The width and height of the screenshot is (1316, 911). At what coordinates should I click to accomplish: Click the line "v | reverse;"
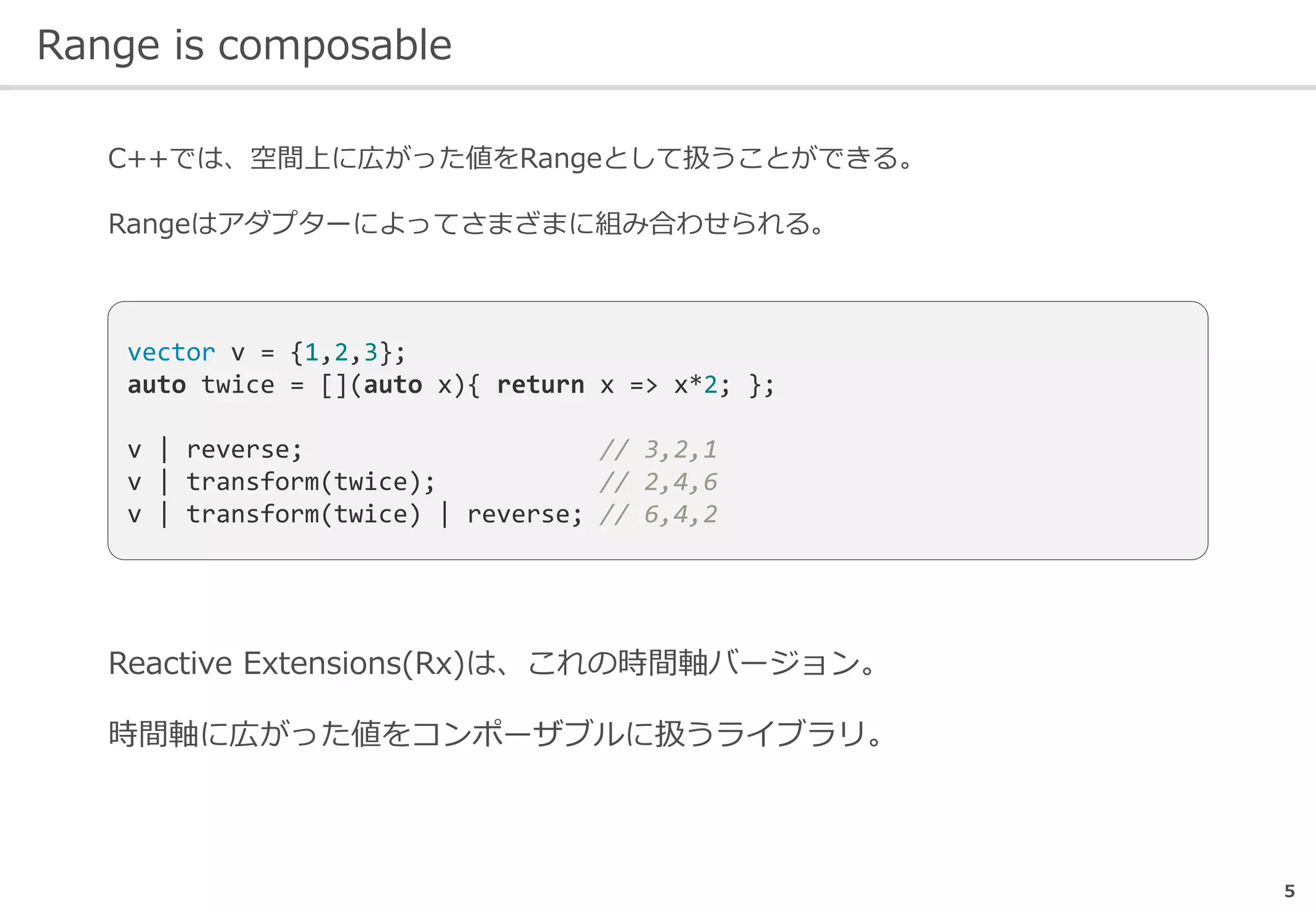click(215, 450)
